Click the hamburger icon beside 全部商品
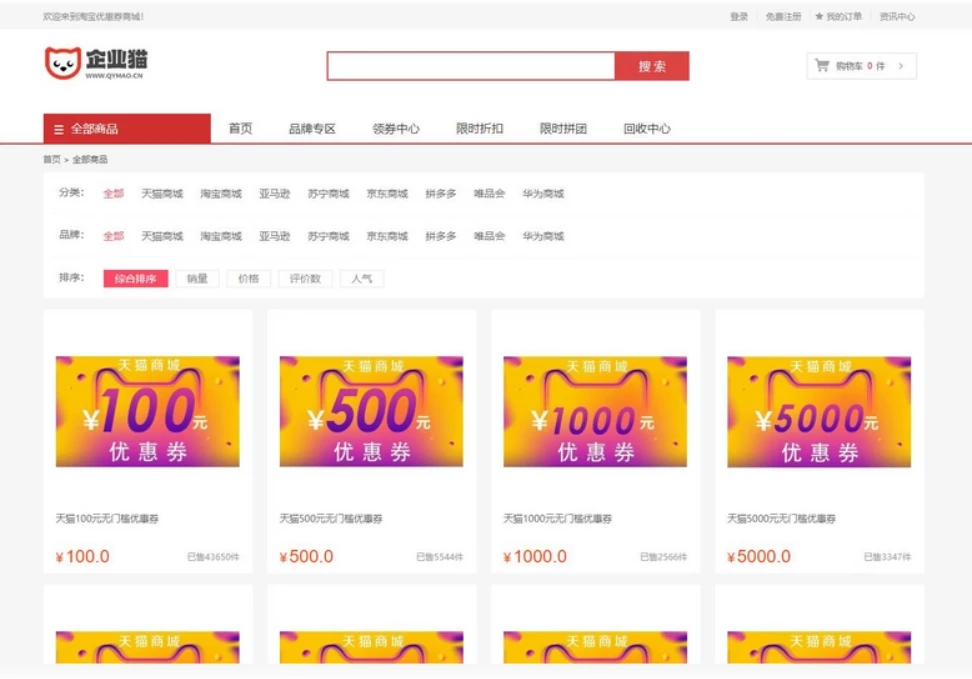 pos(59,129)
